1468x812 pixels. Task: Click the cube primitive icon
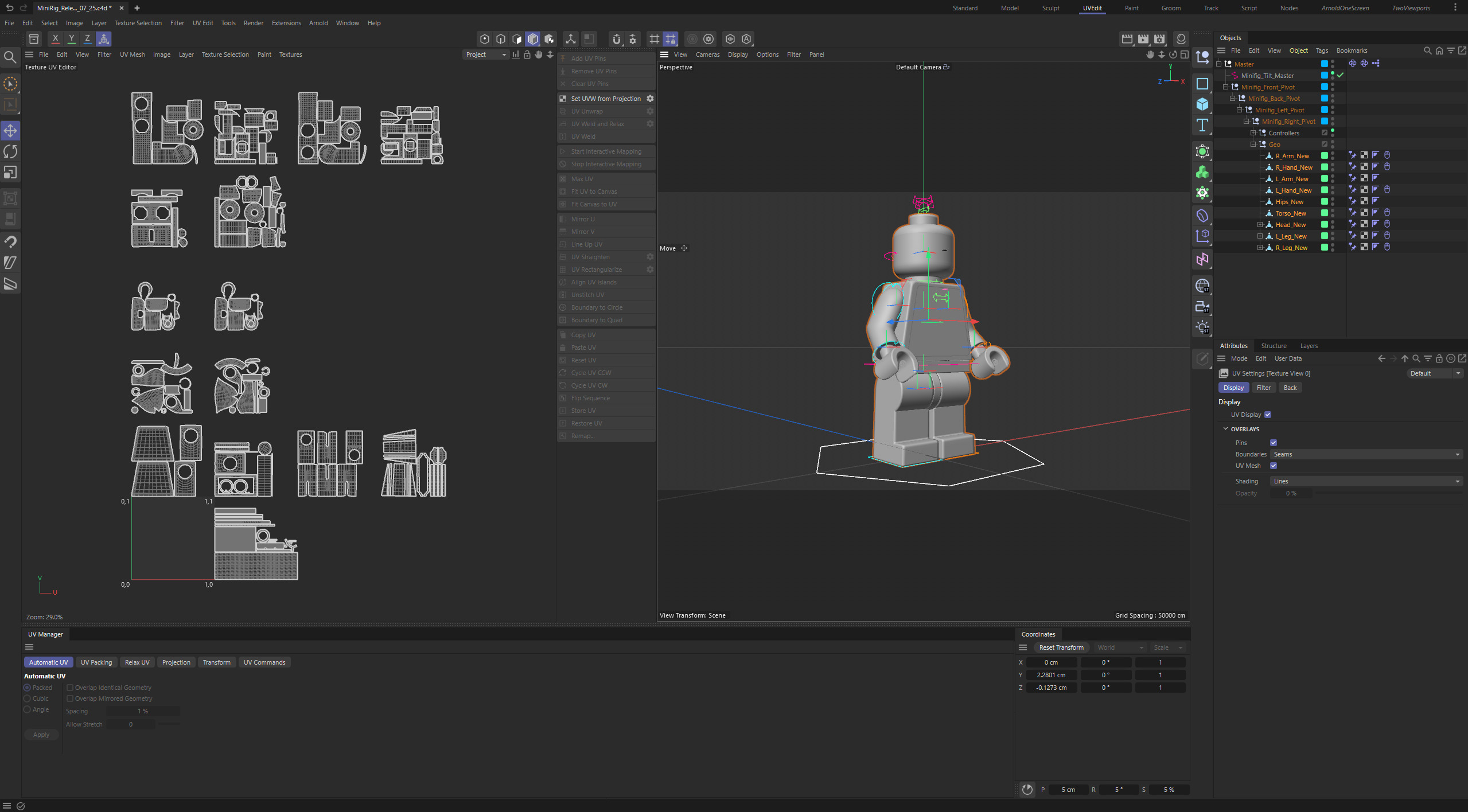pyautogui.click(x=1202, y=104)
